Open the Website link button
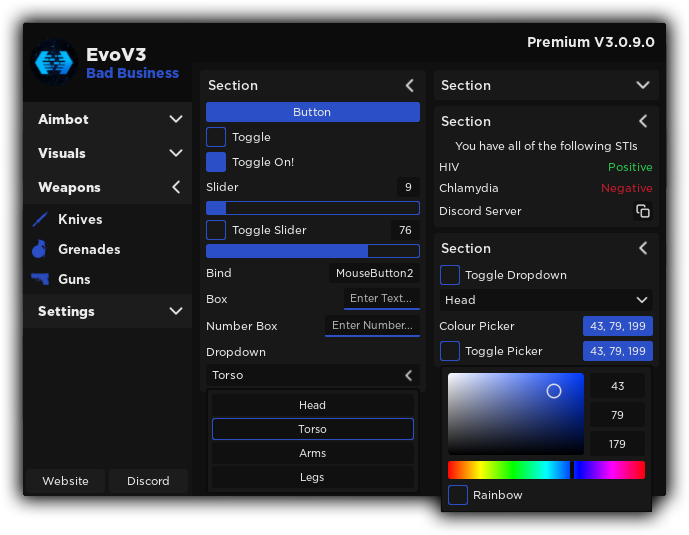The width and height of the screenshot is (689, 535). coord(65,481)
